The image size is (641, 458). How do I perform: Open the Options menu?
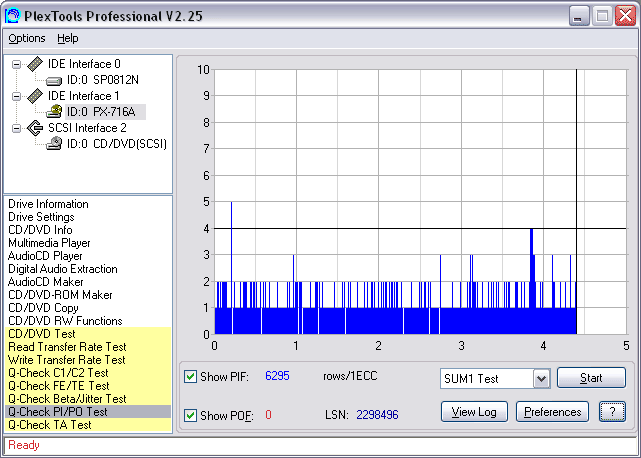click(x=27, y=38)
